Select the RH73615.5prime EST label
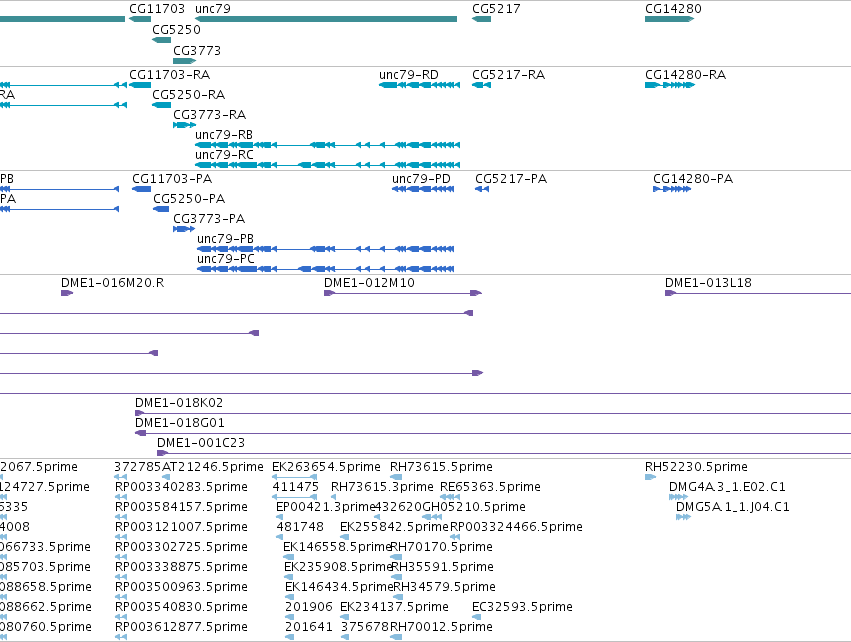This screenshot has height=642, width=851. pos(441,467)
